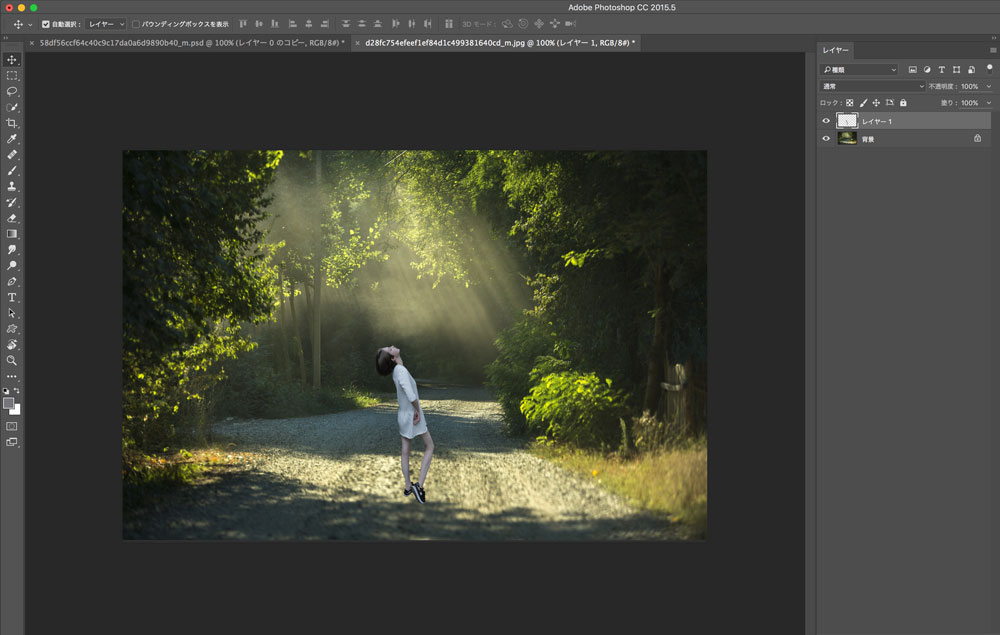This screenshot has height=635, width=1000.
Task: Open the layer filter 種類 dropdown
Action: coord(859,69)
